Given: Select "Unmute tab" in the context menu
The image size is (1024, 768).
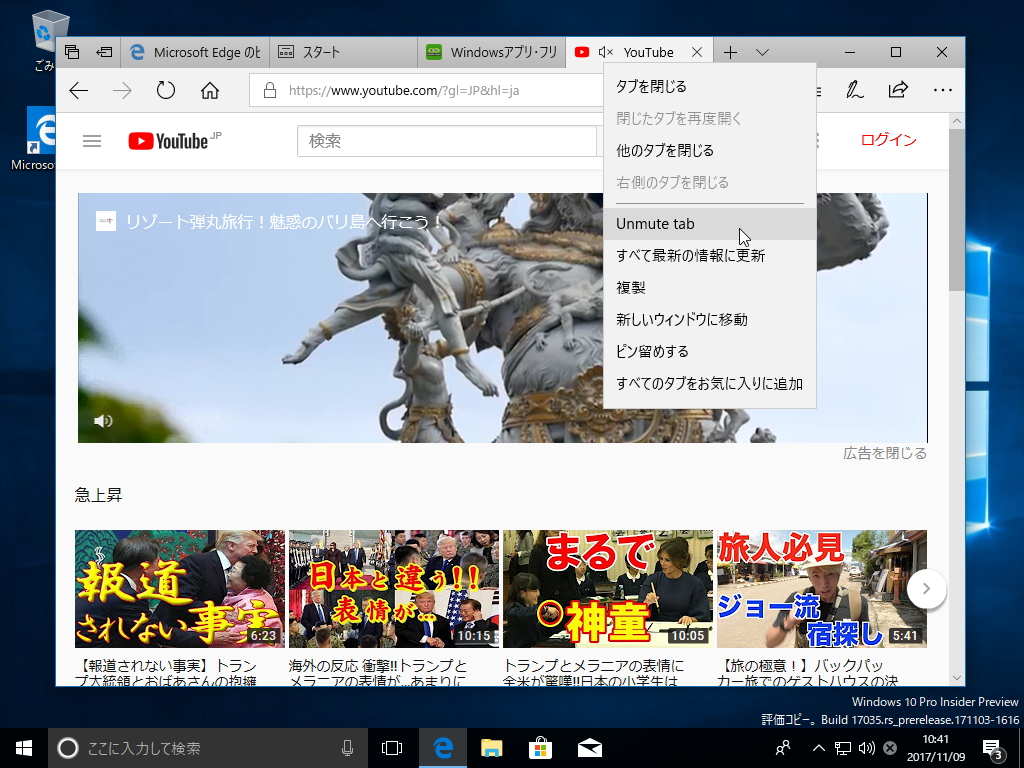Looking at the screenshot, I should coord(655,223).
